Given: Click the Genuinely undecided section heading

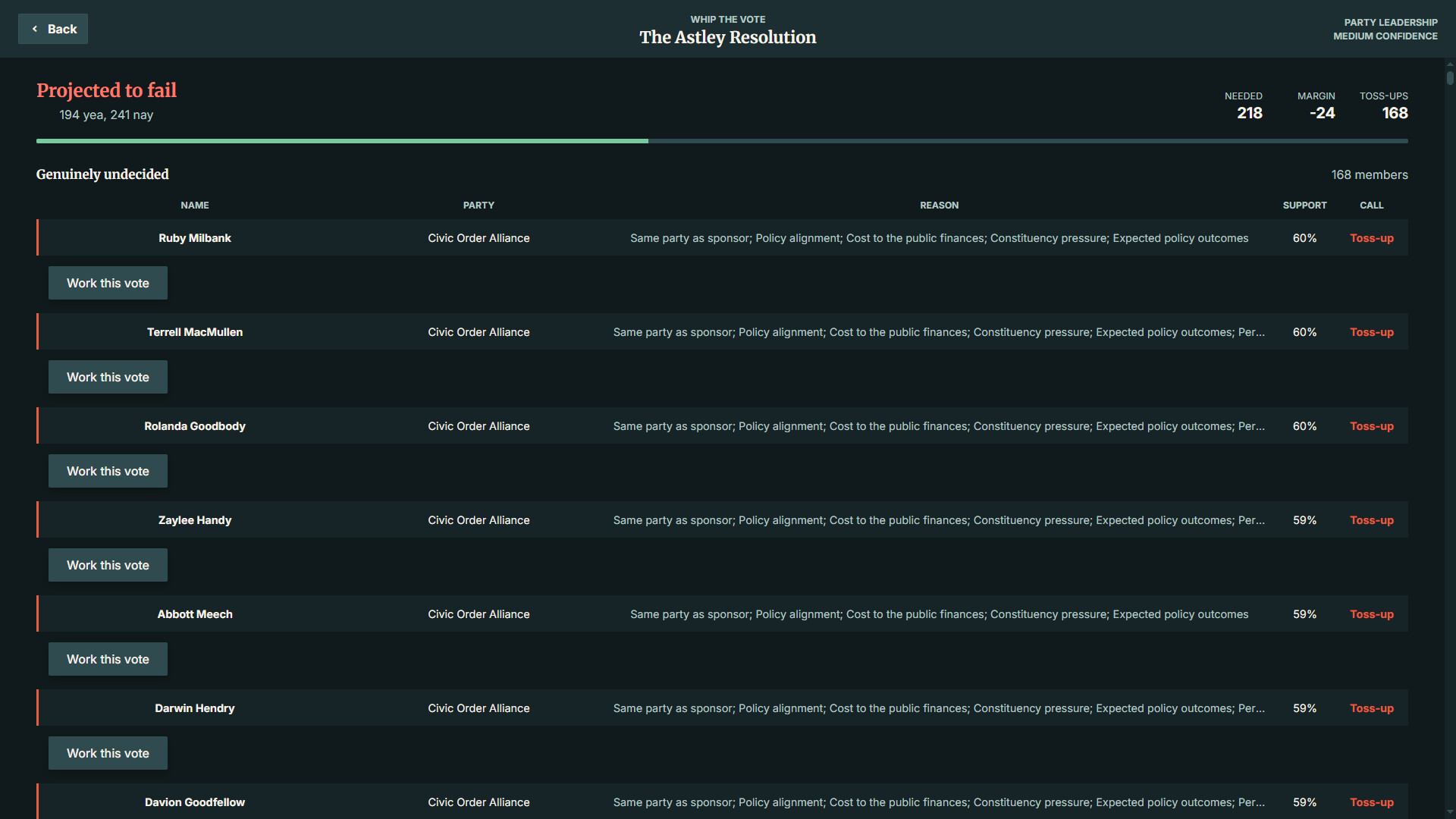Looking at the screenshot, I should point(102,174).
